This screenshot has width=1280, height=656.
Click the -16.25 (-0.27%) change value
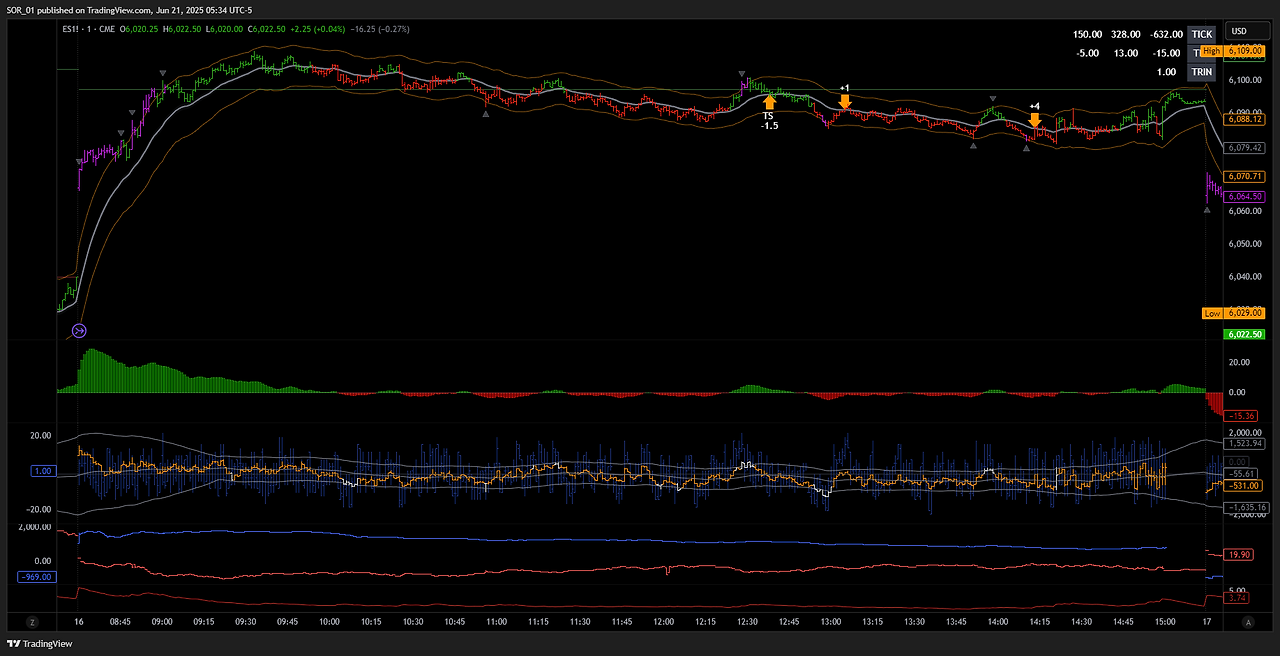pos(379,30)
